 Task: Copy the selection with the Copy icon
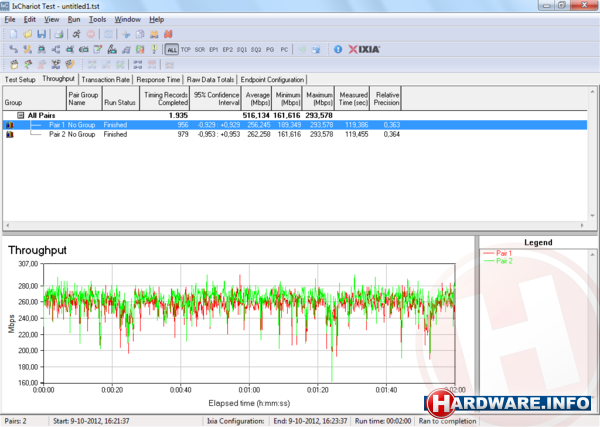pyautogui.click(x=140, y=34)
